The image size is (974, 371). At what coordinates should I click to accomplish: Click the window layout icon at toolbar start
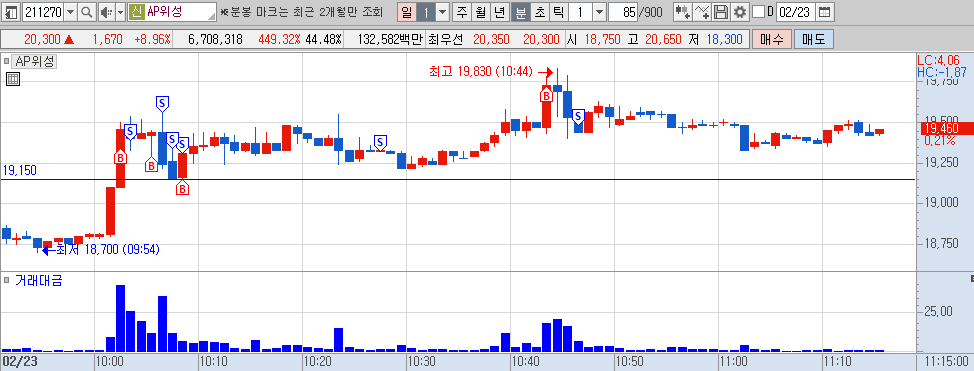click(x=11, y=12)
